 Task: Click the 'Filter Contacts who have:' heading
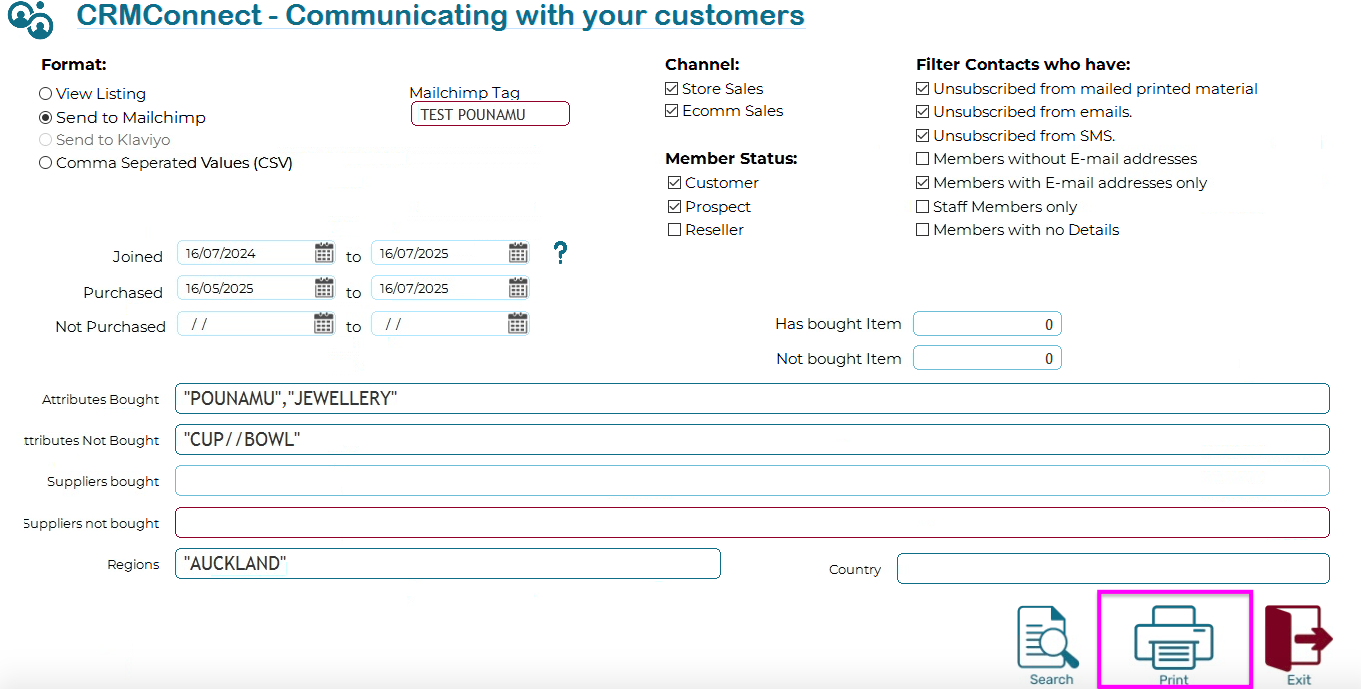tap(1023, 65)
